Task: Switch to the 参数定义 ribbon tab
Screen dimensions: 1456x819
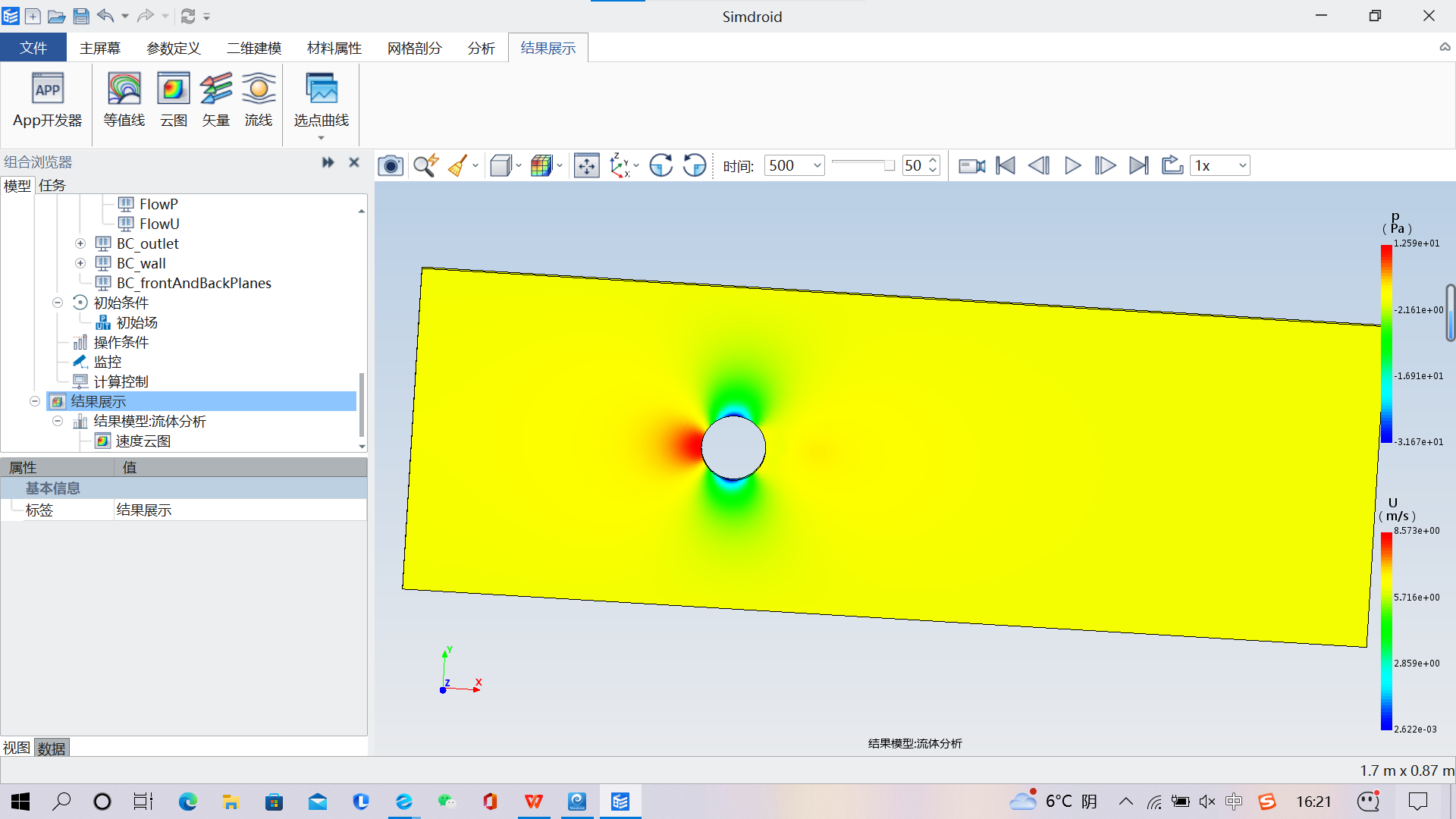Action: [174, 48]
